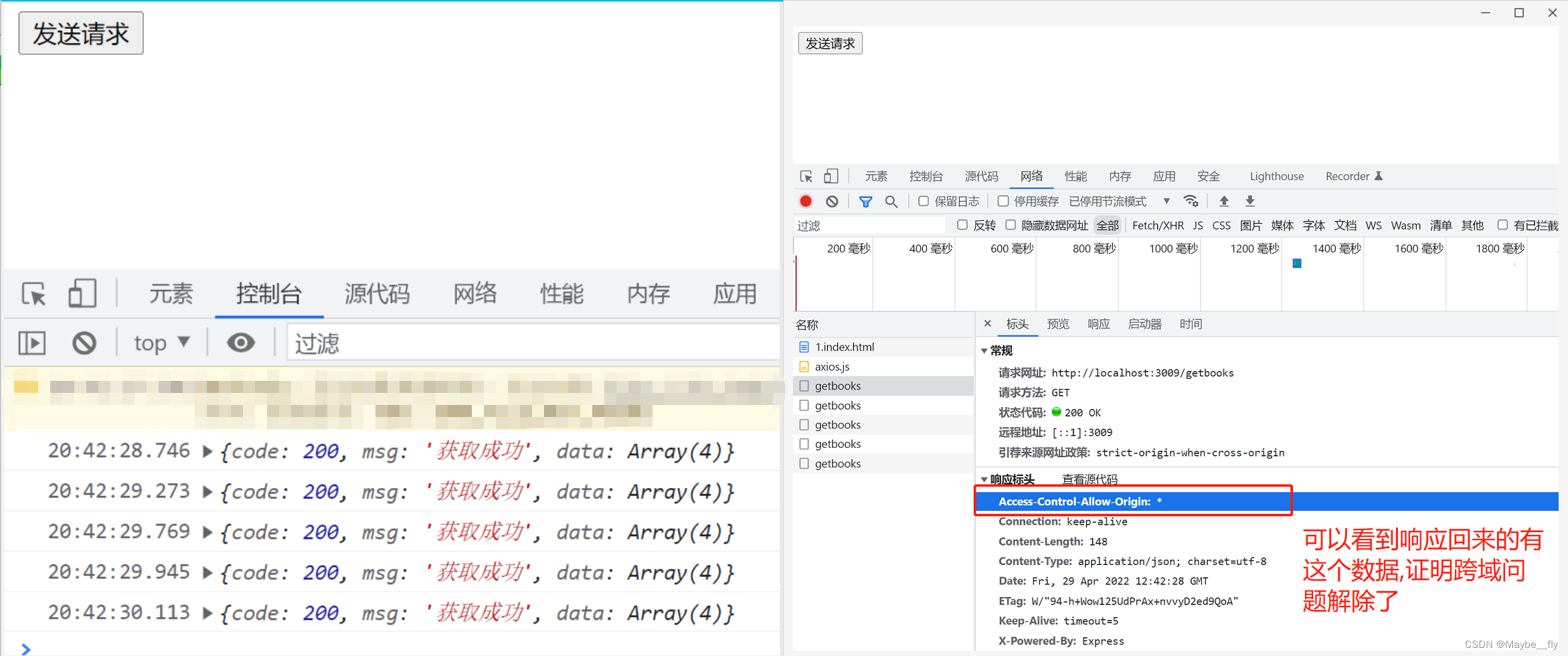
Task: Open 源代码 tab in left devtools
Action: (377, 294)
